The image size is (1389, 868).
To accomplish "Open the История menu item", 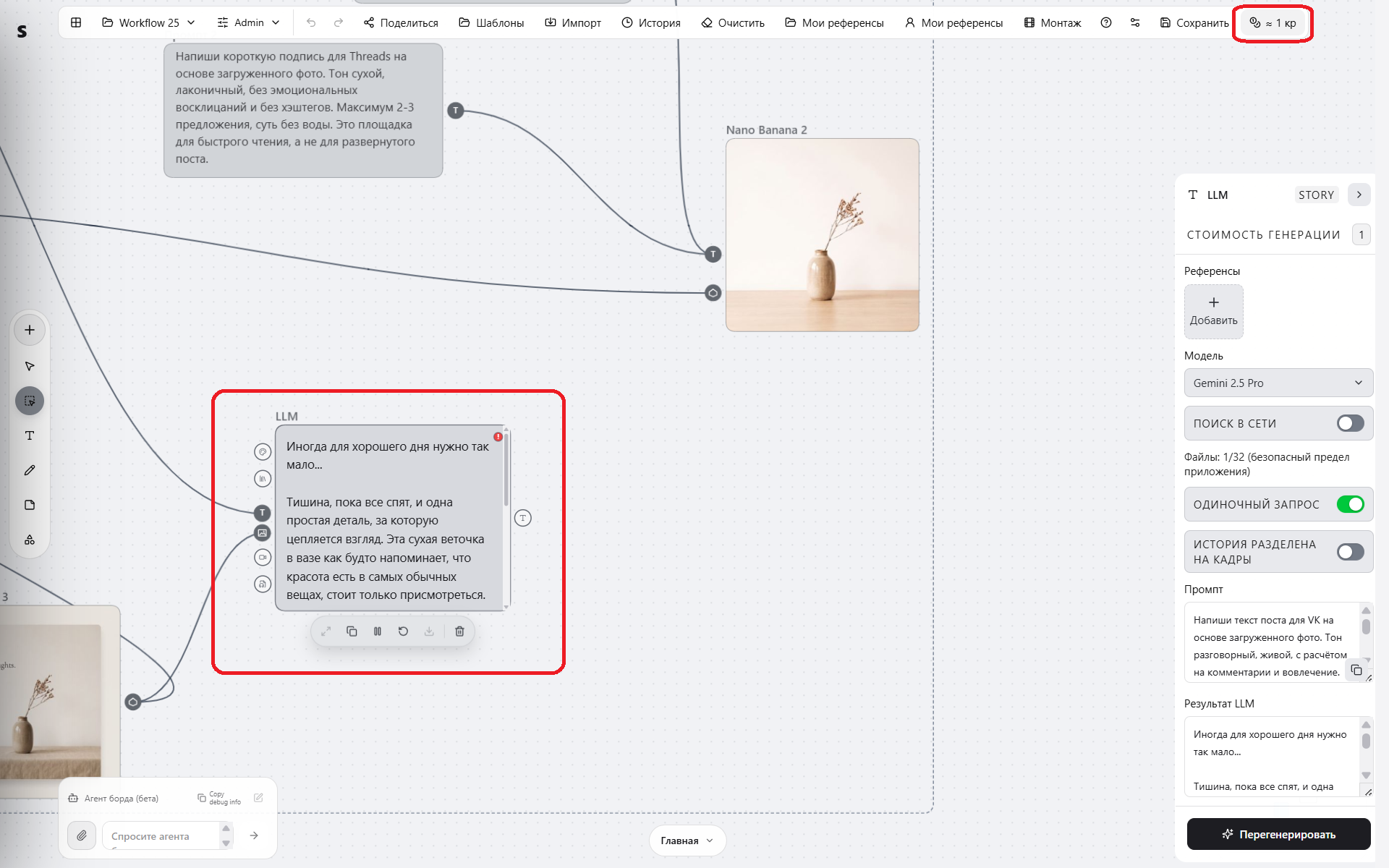I will click(651, 23).
